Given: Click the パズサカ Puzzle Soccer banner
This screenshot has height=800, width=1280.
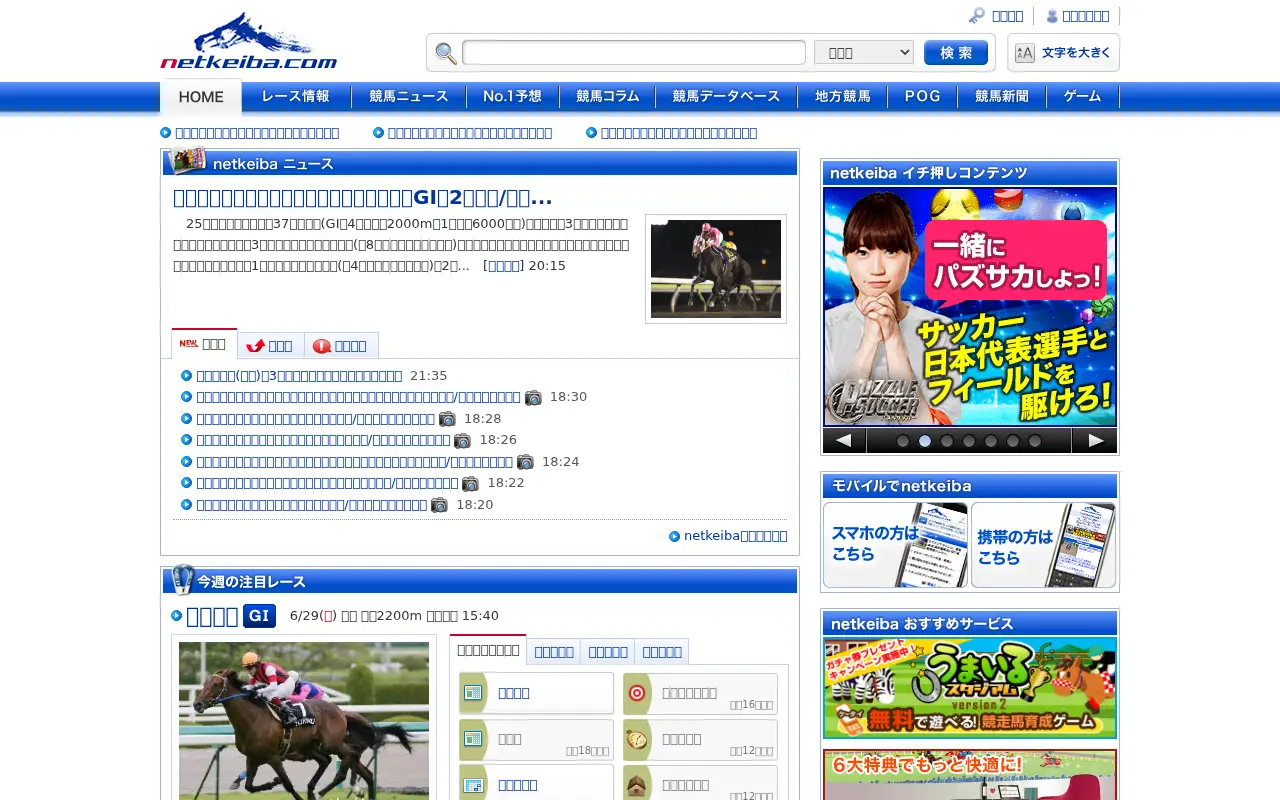Looking at the screenshot, I should (970, 307).
